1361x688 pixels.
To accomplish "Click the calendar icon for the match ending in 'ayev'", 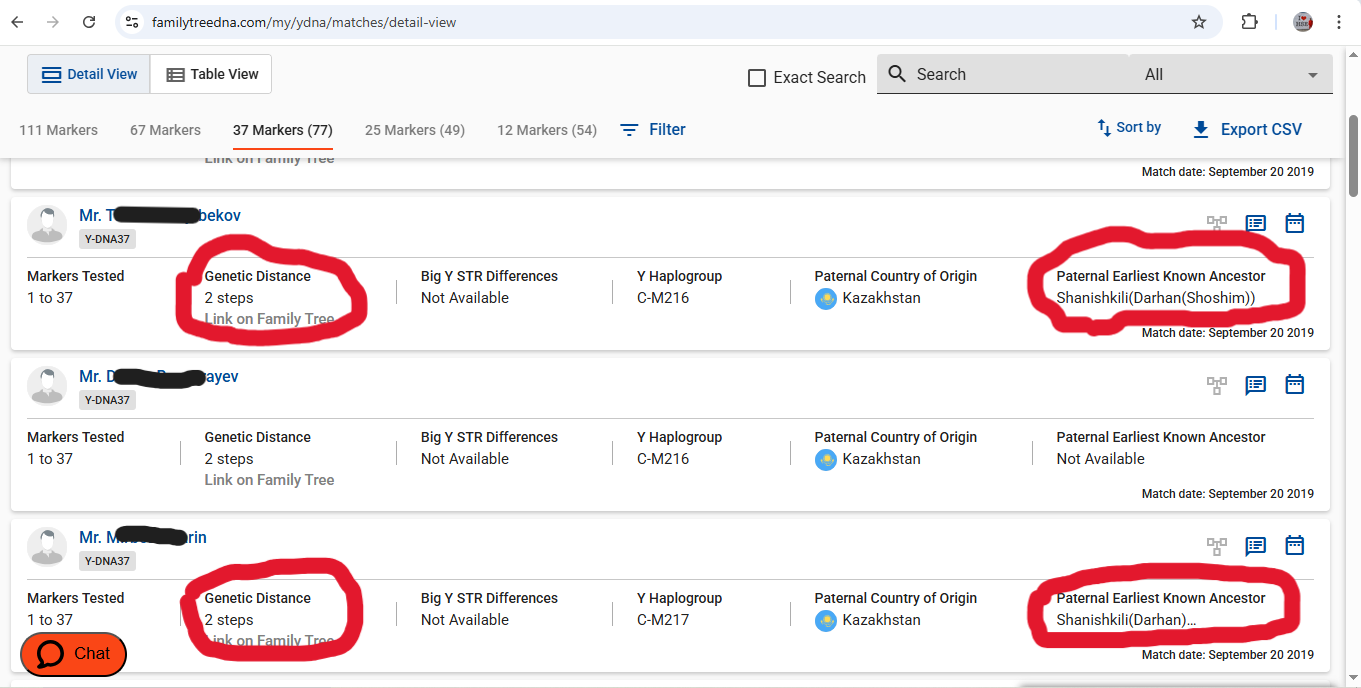I will 1295,384.
